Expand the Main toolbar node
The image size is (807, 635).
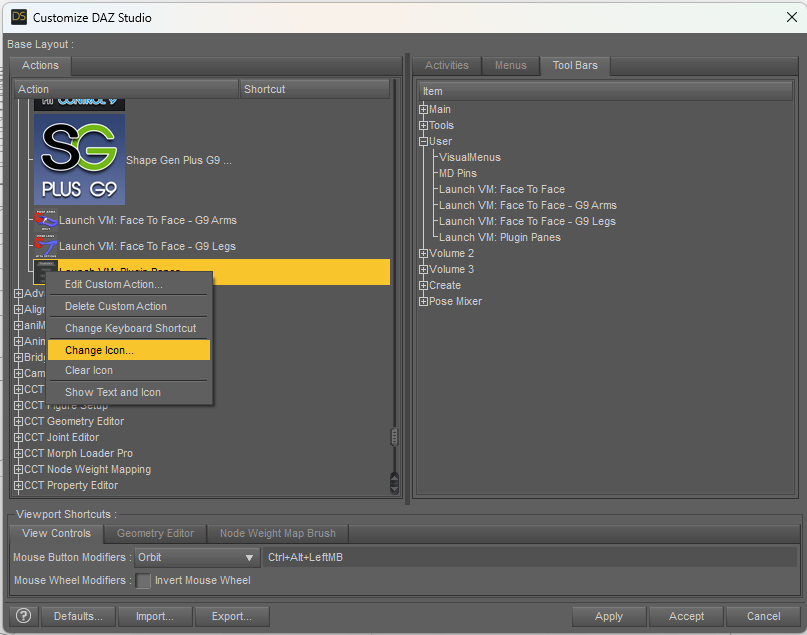423,109
